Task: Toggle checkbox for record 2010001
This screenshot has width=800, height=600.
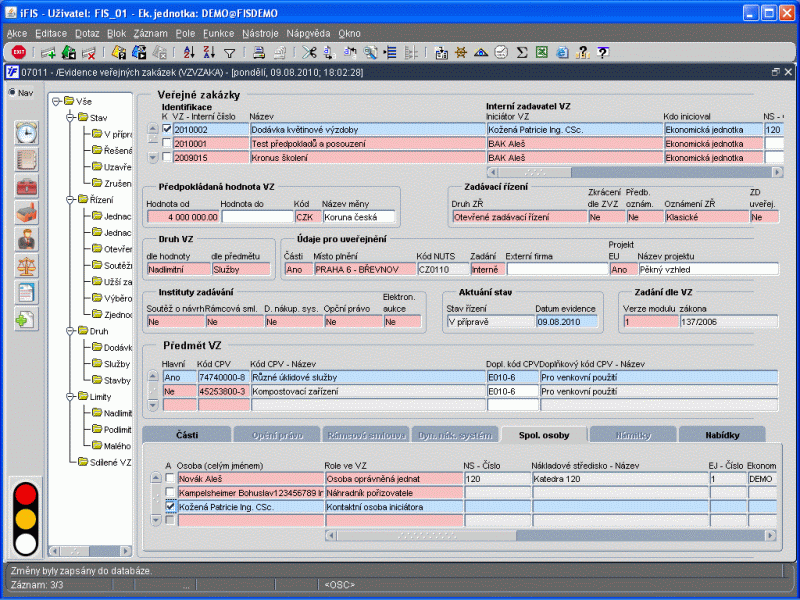Action: pyautogui.click(x=167, y=143)
